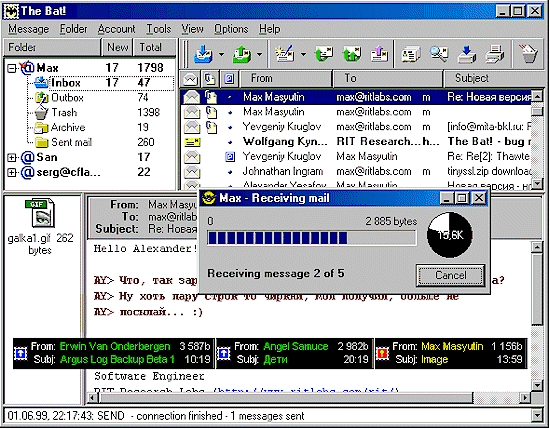Click the Send queued mail toolbar icon
550x429 pixels.
[242, 54]
